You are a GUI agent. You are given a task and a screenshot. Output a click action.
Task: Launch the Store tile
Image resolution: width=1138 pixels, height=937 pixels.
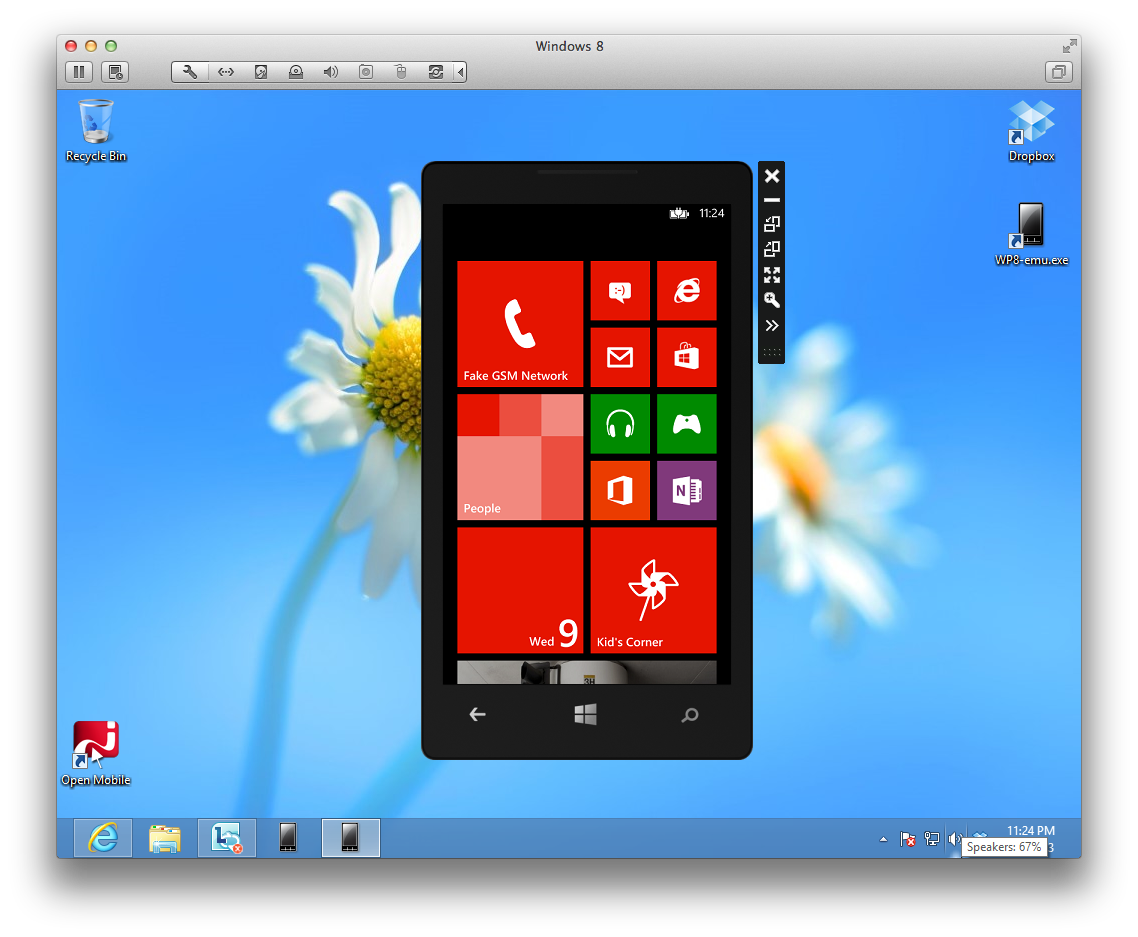[x=686, y=357]
